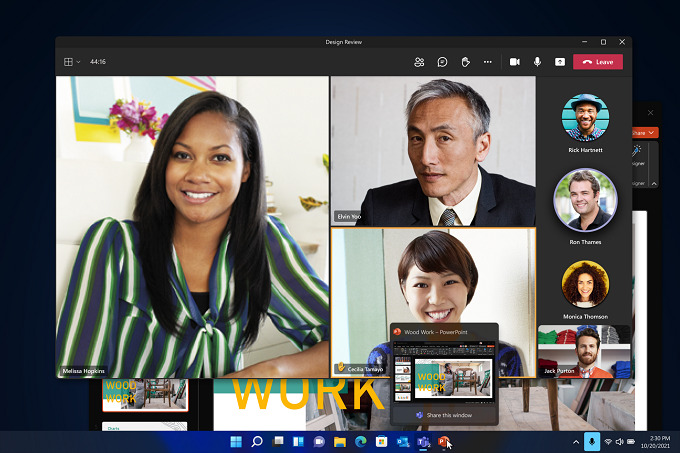
Task: Show hidden system tray icons
Action: 575,441
